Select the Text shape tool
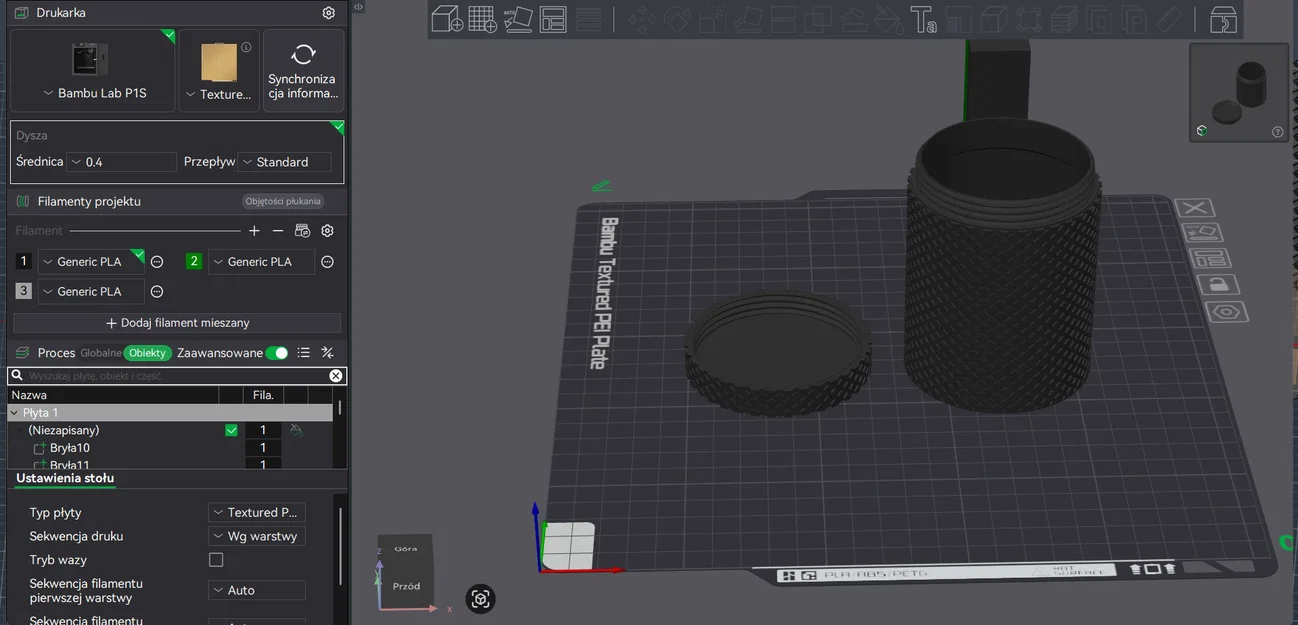This screenshot has height=625, width=1298. (923, 19)
